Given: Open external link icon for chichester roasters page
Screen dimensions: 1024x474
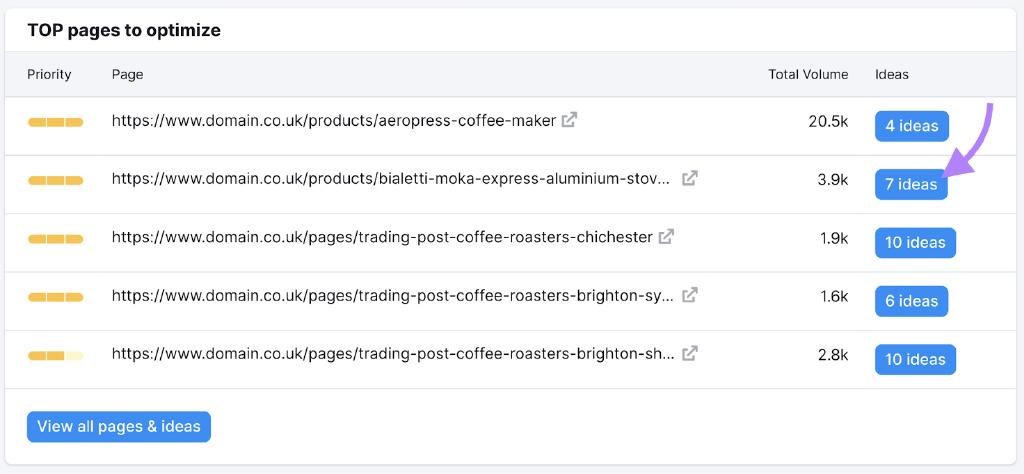Looking at the screenshot, I should click(x=666, y=237).
